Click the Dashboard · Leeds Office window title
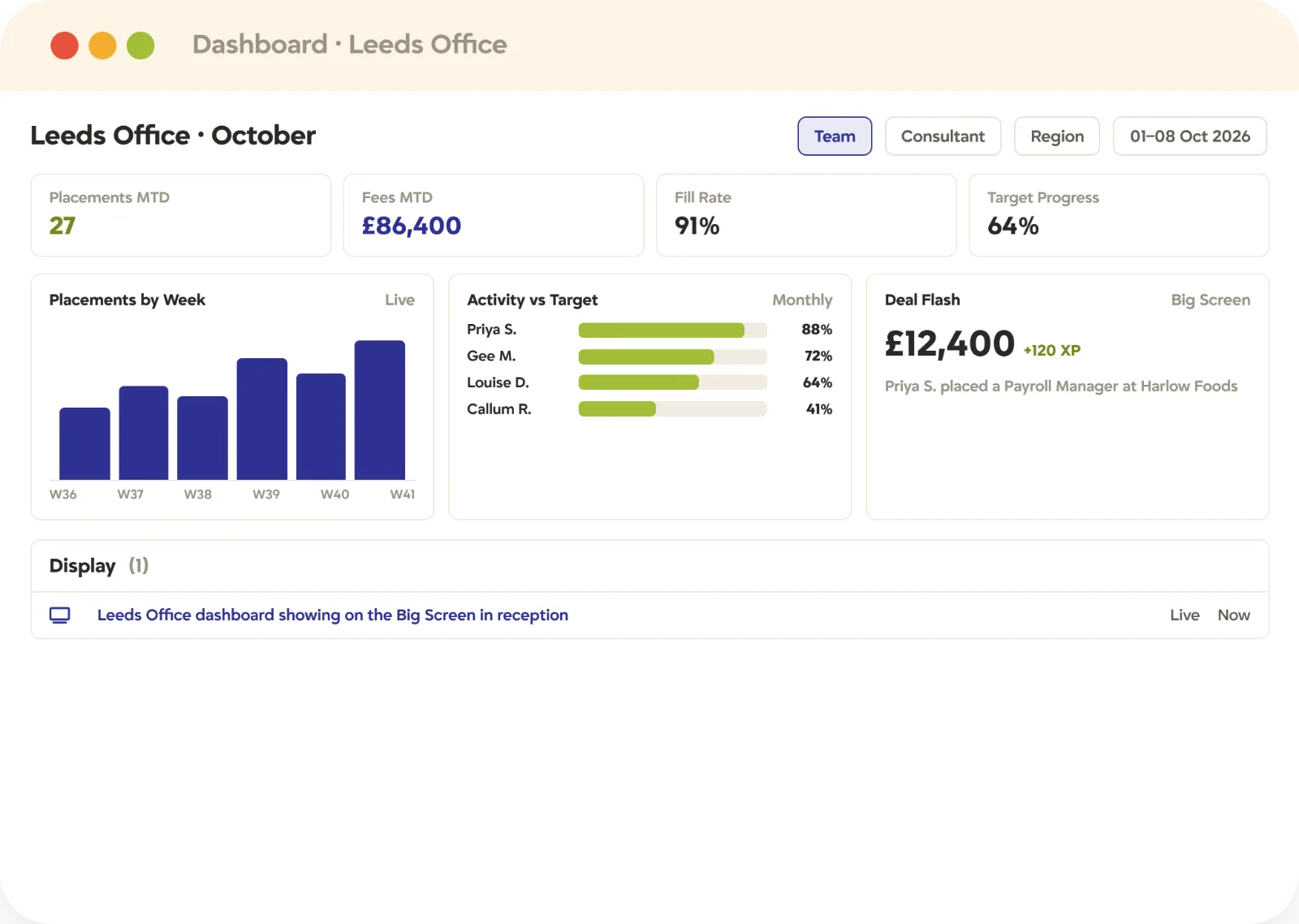The height and width of the screenshot is (924, 1299). (x=350, y=45)
